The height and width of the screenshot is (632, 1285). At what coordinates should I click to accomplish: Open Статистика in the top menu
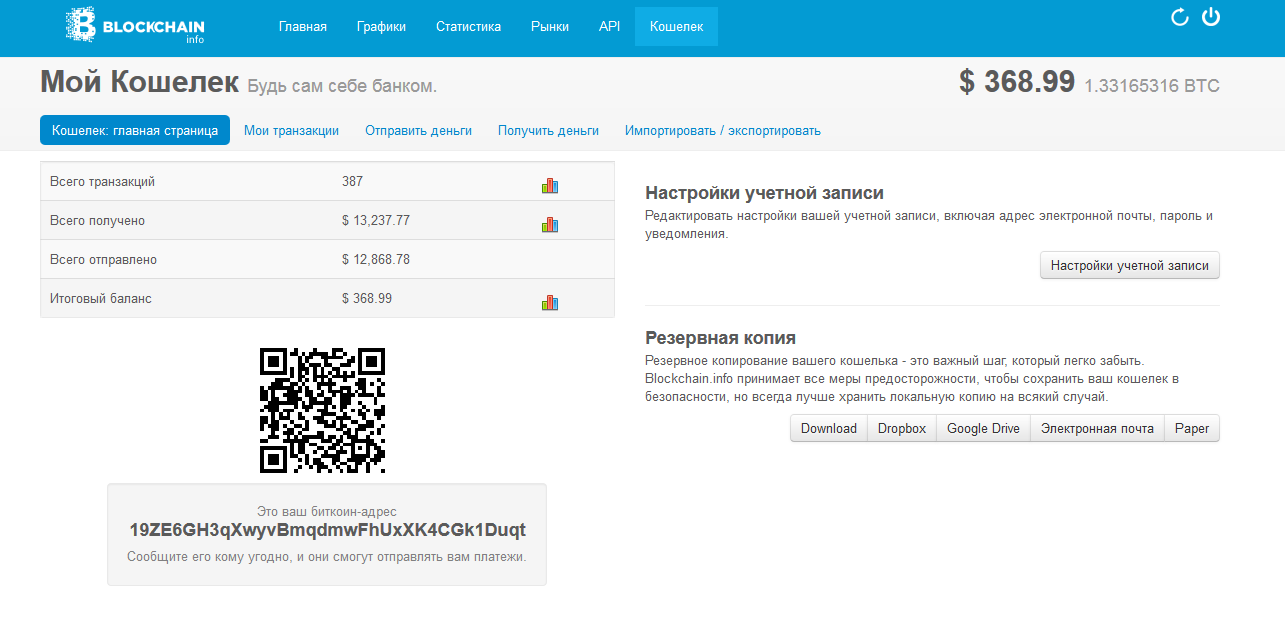point(468,27)
